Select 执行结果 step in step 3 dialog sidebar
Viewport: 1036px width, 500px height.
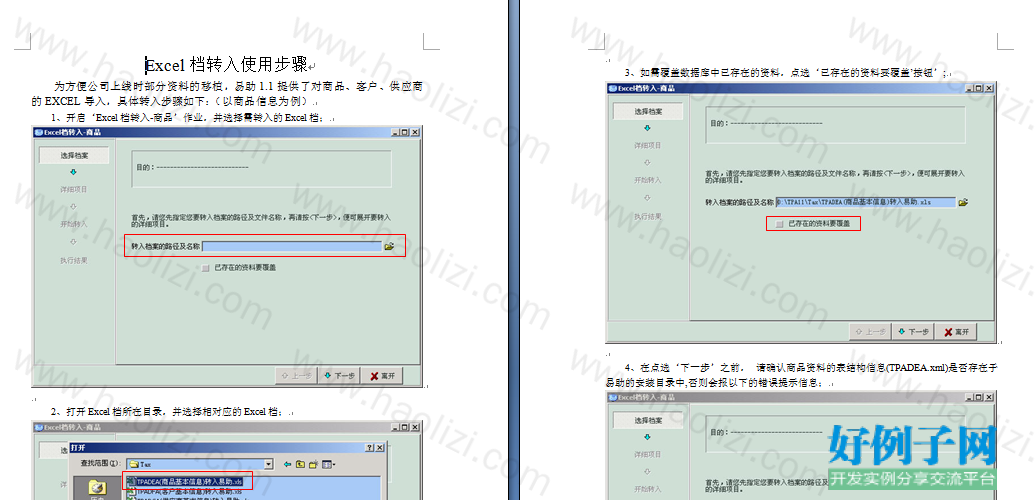(648, 216)
